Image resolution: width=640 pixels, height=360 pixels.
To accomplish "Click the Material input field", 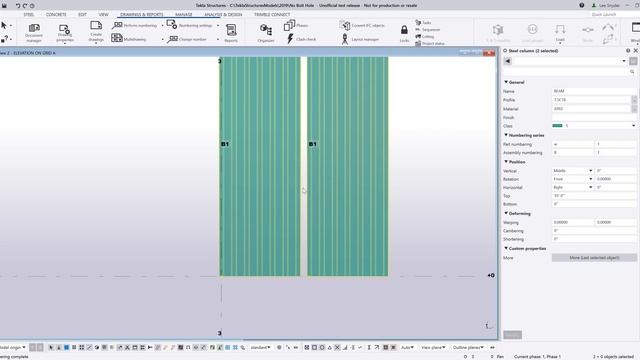I will [x=591, y=109].
